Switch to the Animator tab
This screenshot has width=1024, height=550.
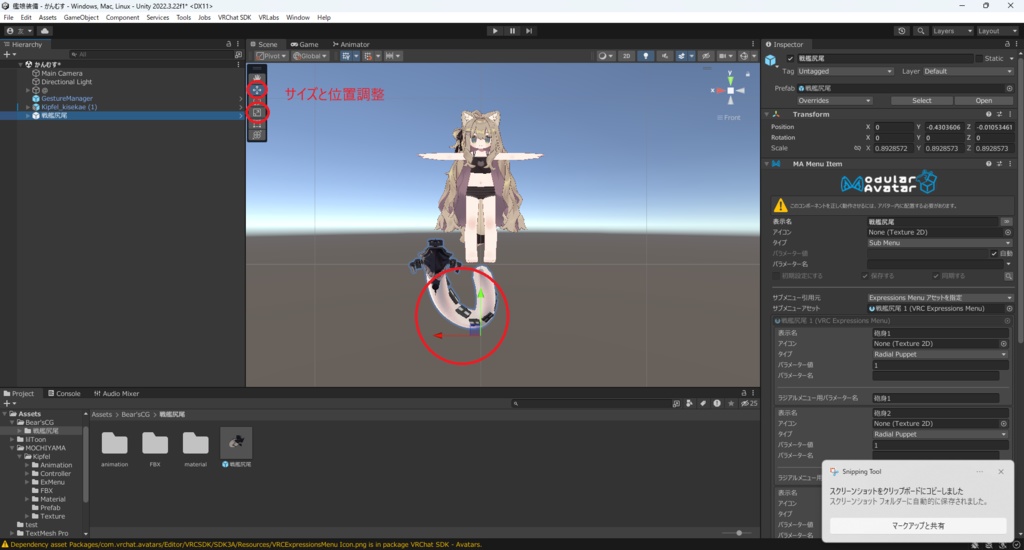pos(351,44)
